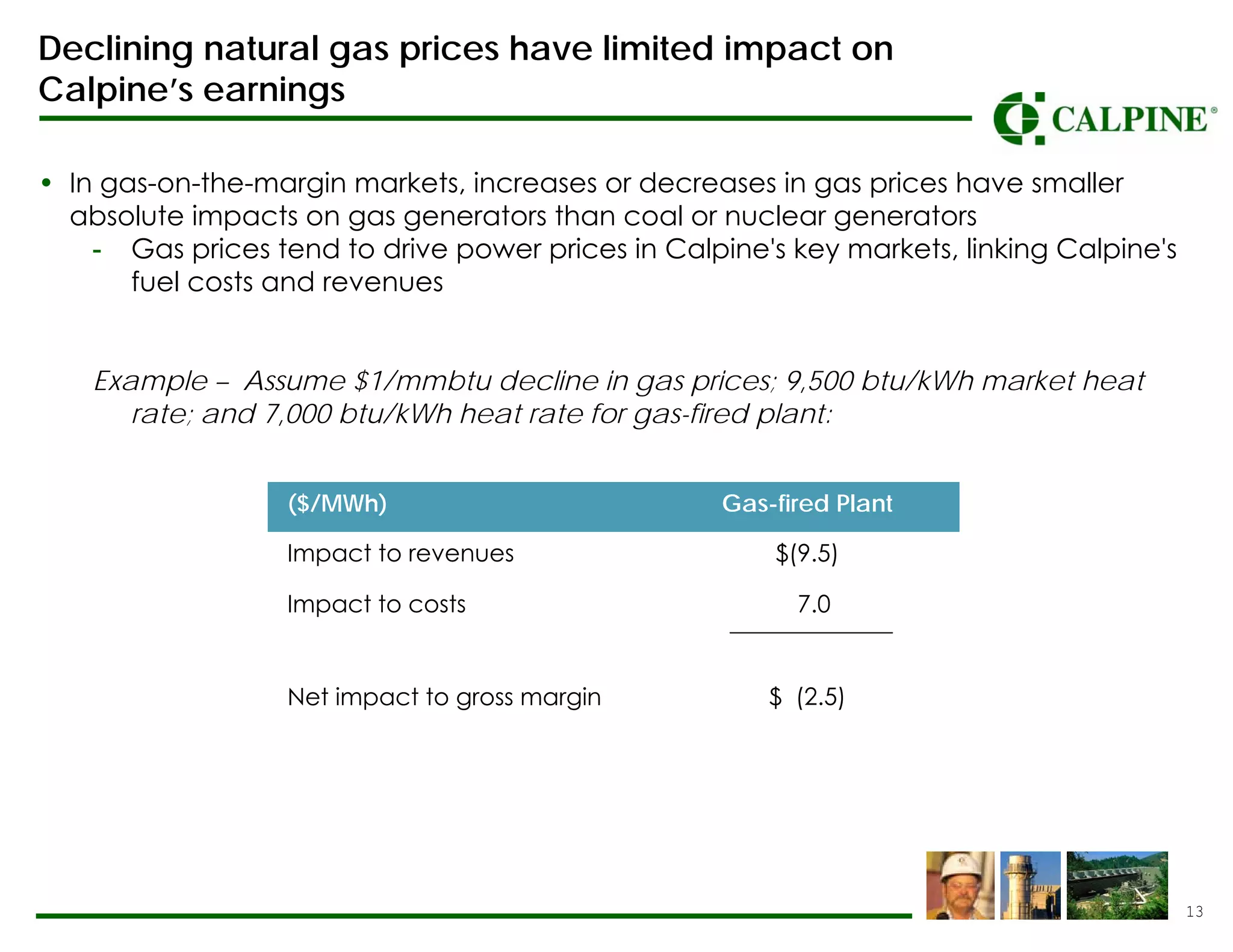Click the green line under the title
Viewport: 1233px width, 952px height.
[x=505, y=119]
